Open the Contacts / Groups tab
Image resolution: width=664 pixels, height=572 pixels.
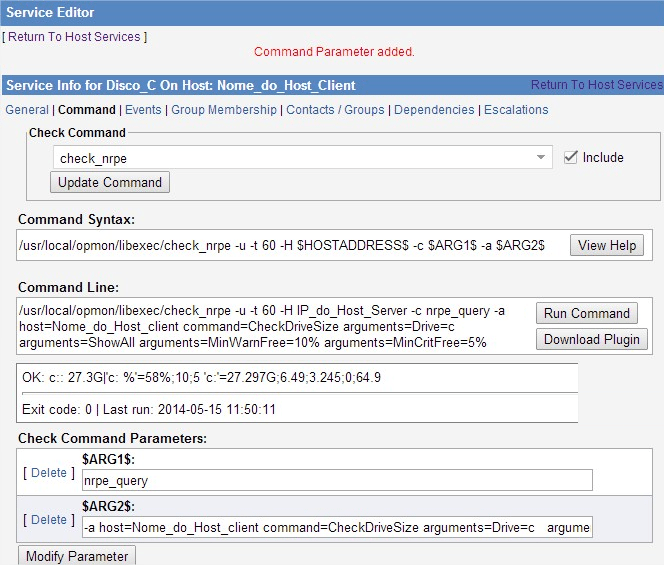click(335, 110)
